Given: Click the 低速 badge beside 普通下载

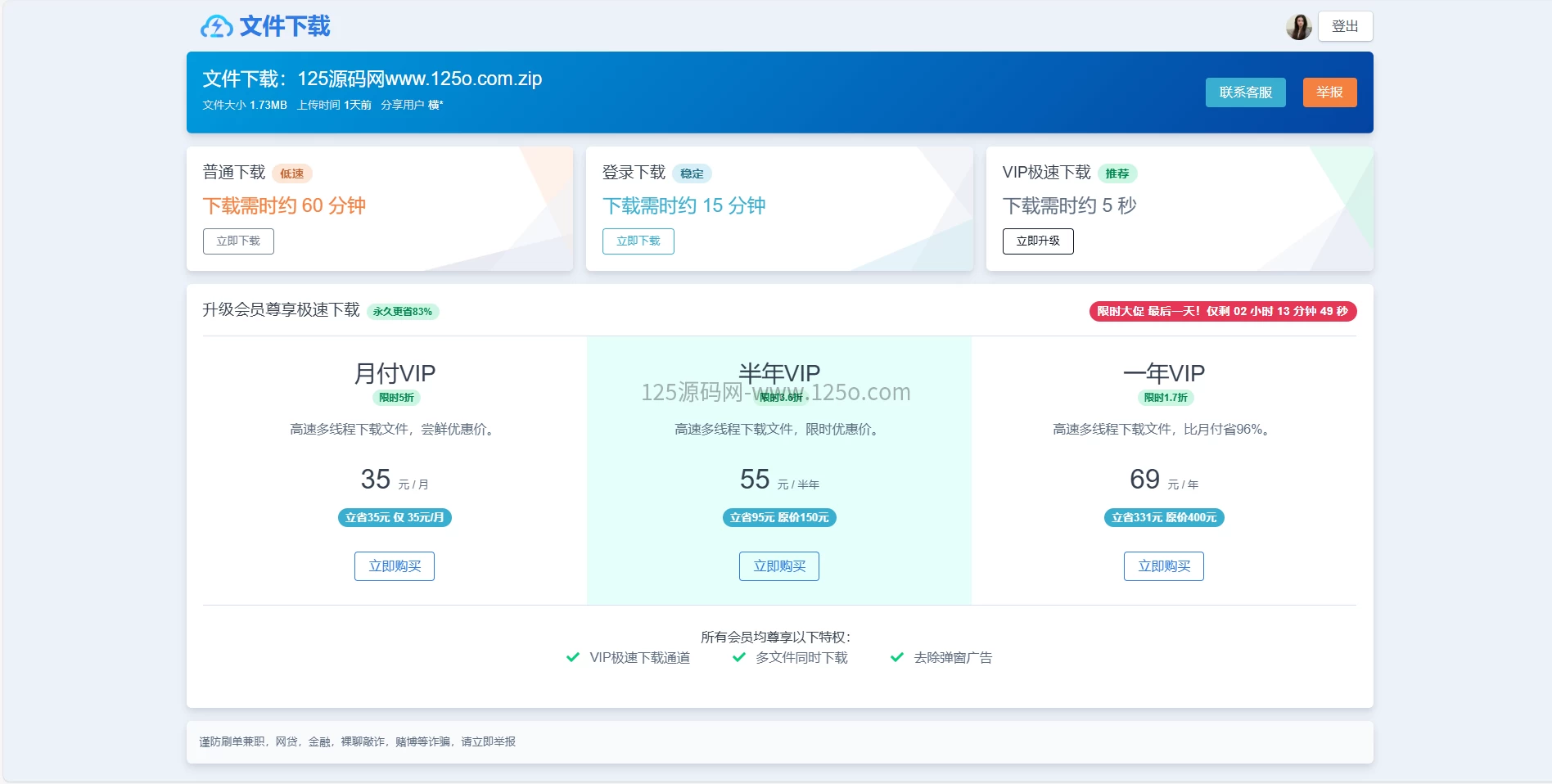Looking at the screenshot, I should point(291,173).
